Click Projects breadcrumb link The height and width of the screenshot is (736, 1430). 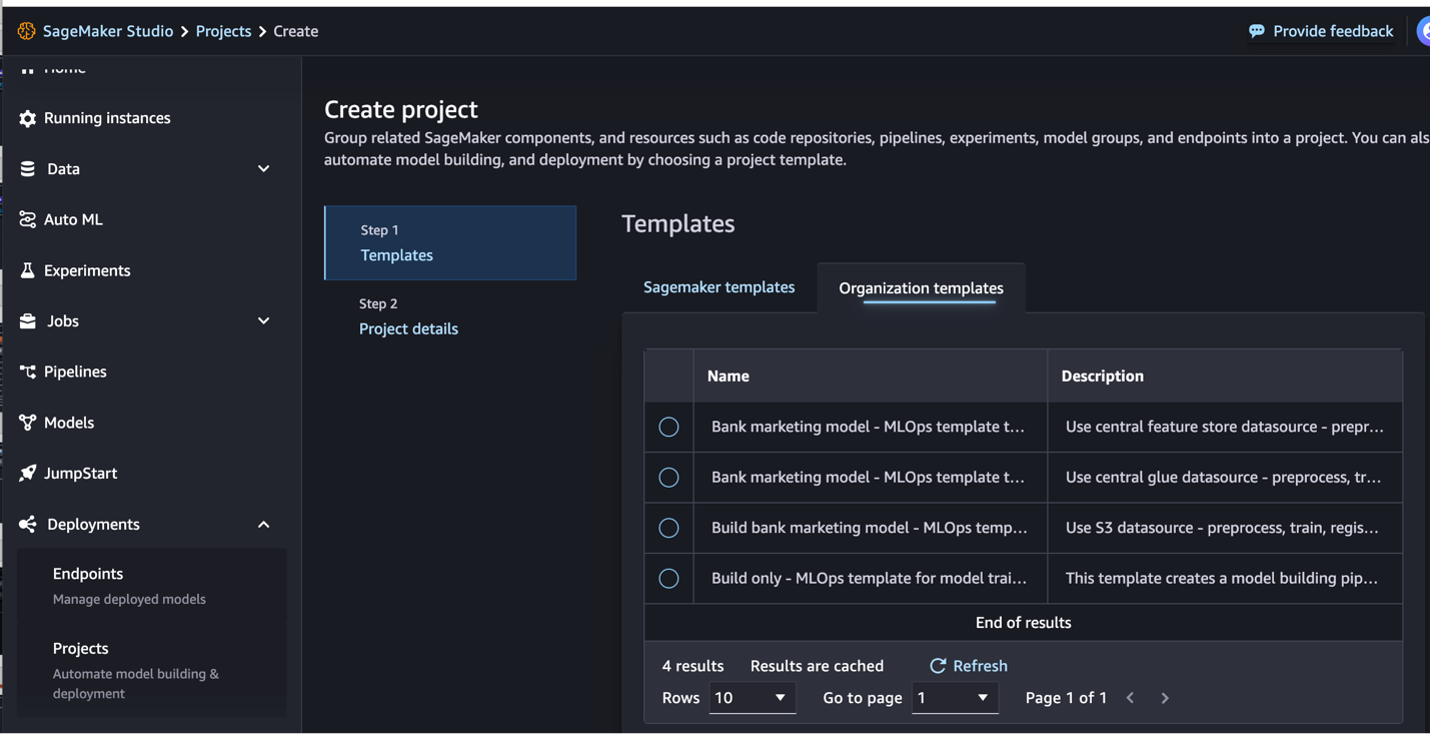223,31
